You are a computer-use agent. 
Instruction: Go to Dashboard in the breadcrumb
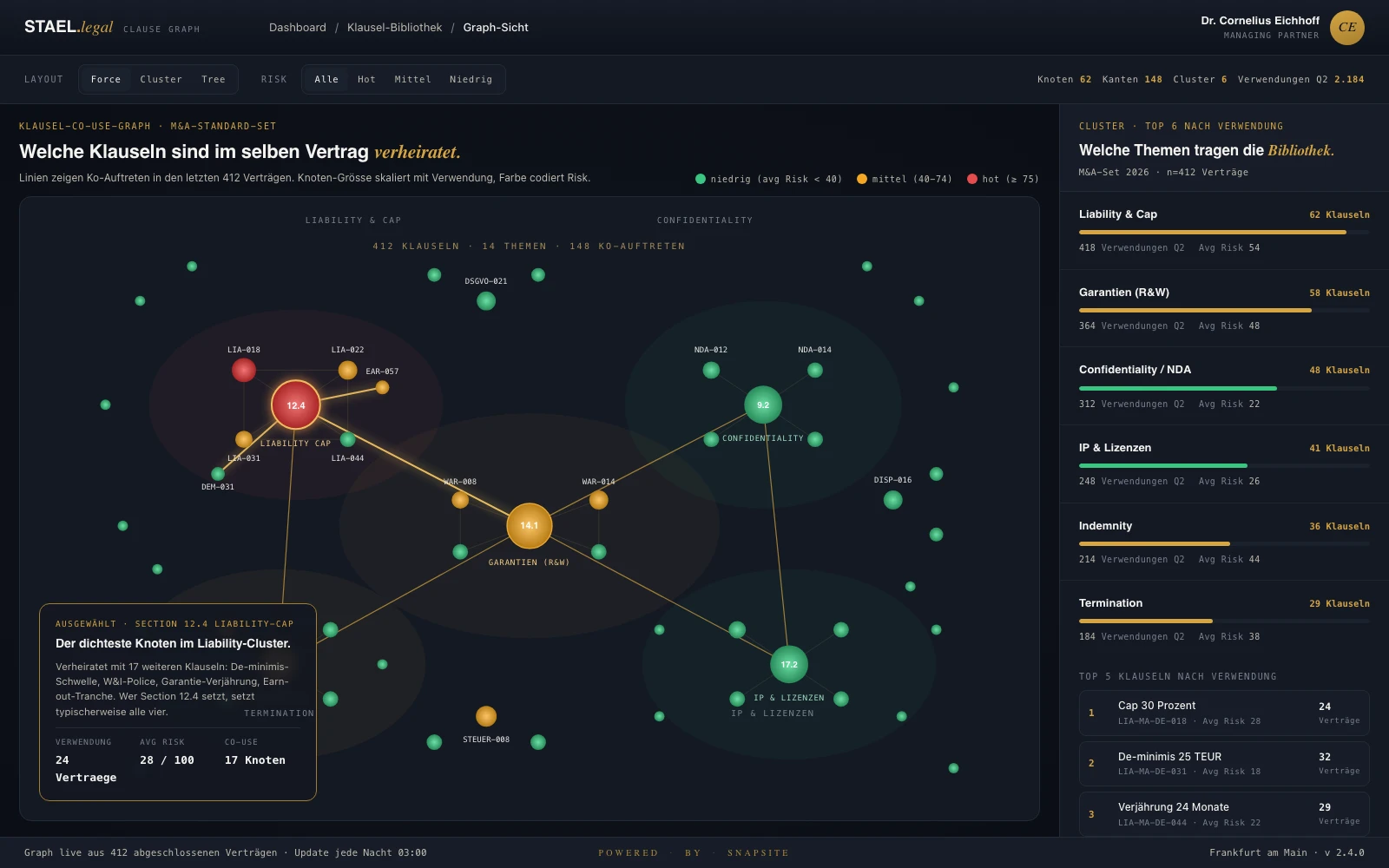pyautogui.click(x=298, y=28)
